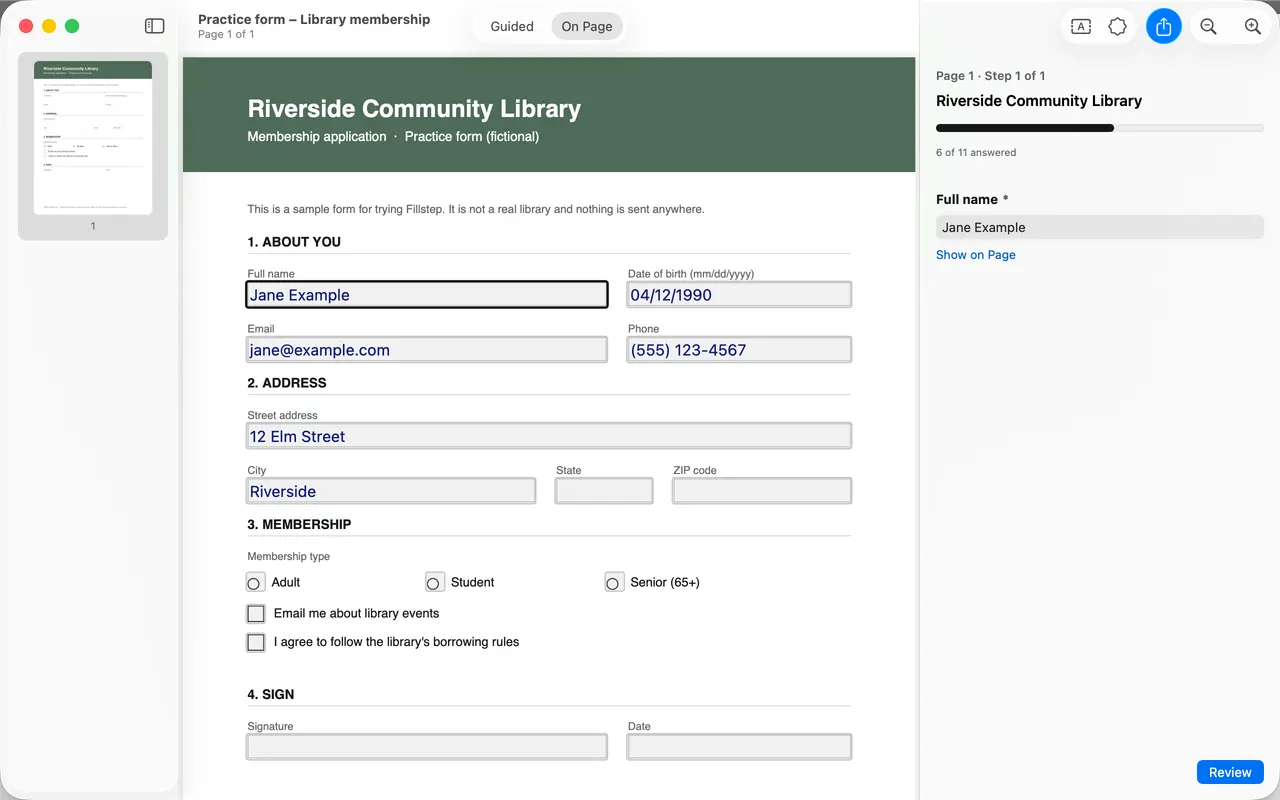Check agree to borrowing rules box
Screen dimensions: 1280x800
pyautogui.click(x=256, y=642)
